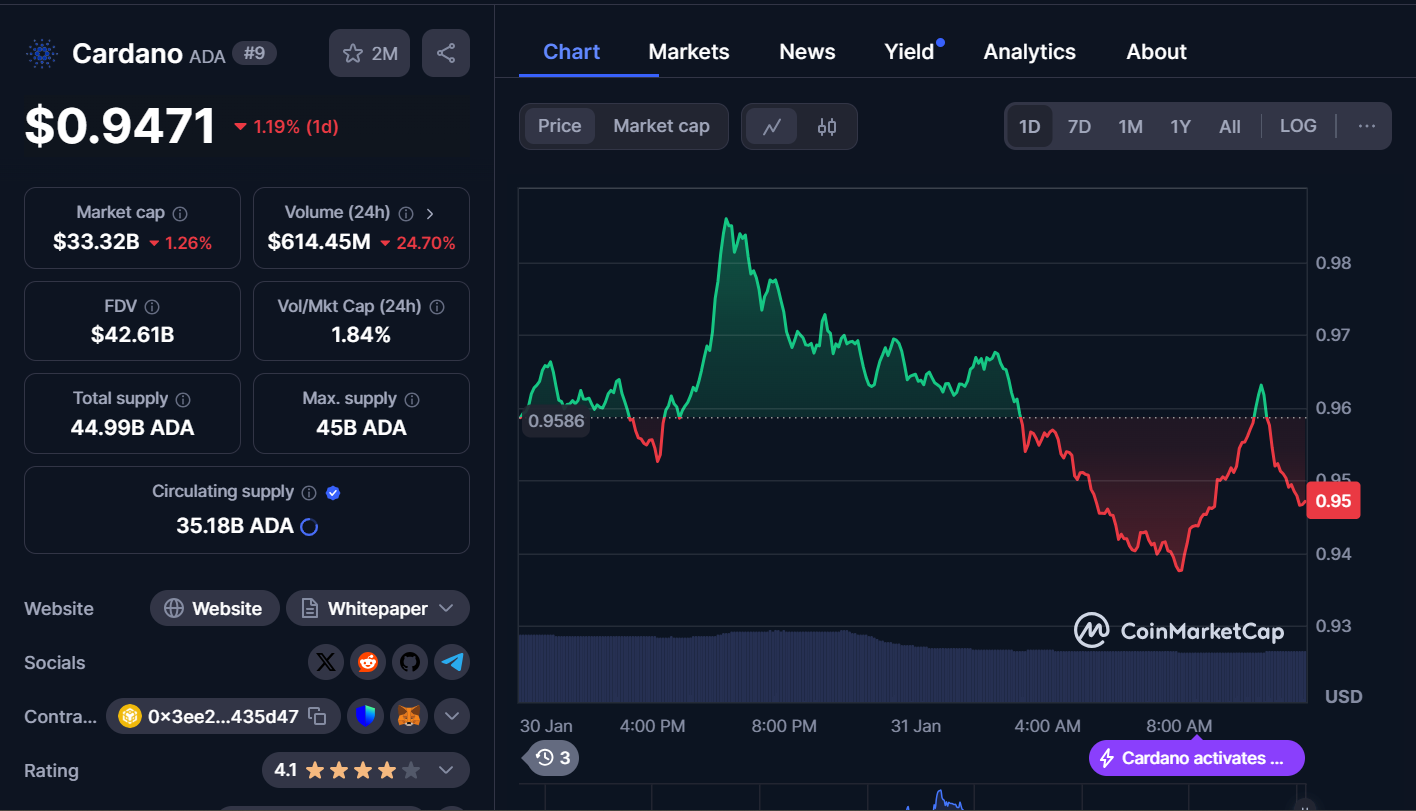Click the $33.32B market cap value

pyautogui.click(x=96, y=242)
